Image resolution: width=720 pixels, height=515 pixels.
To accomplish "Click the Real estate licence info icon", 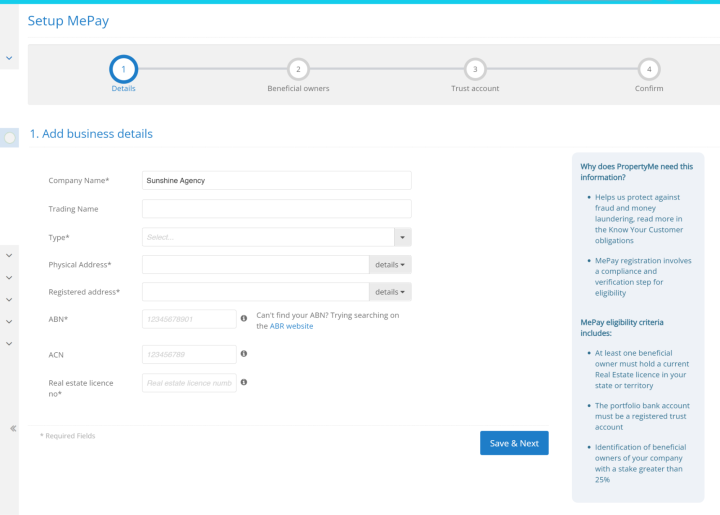I will pos(244,382).
